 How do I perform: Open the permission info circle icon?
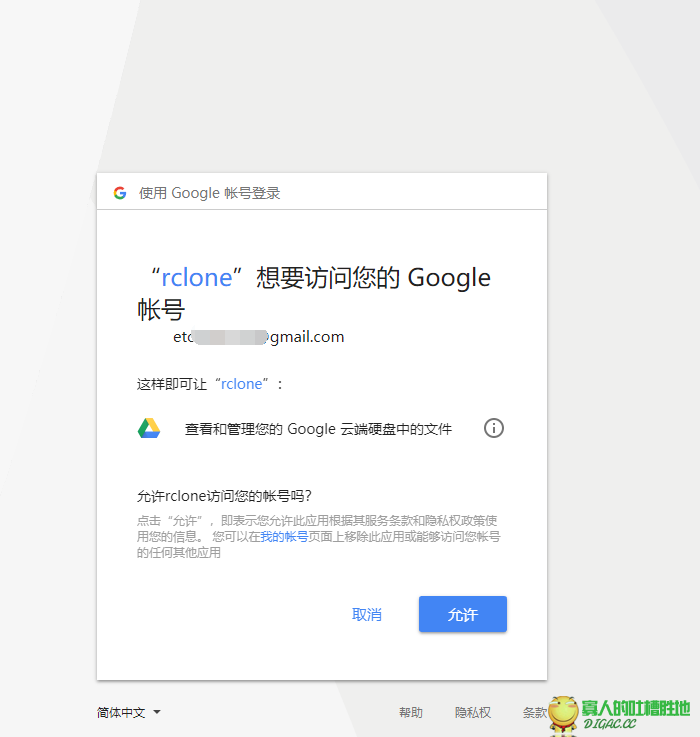(x=494, y=428)
